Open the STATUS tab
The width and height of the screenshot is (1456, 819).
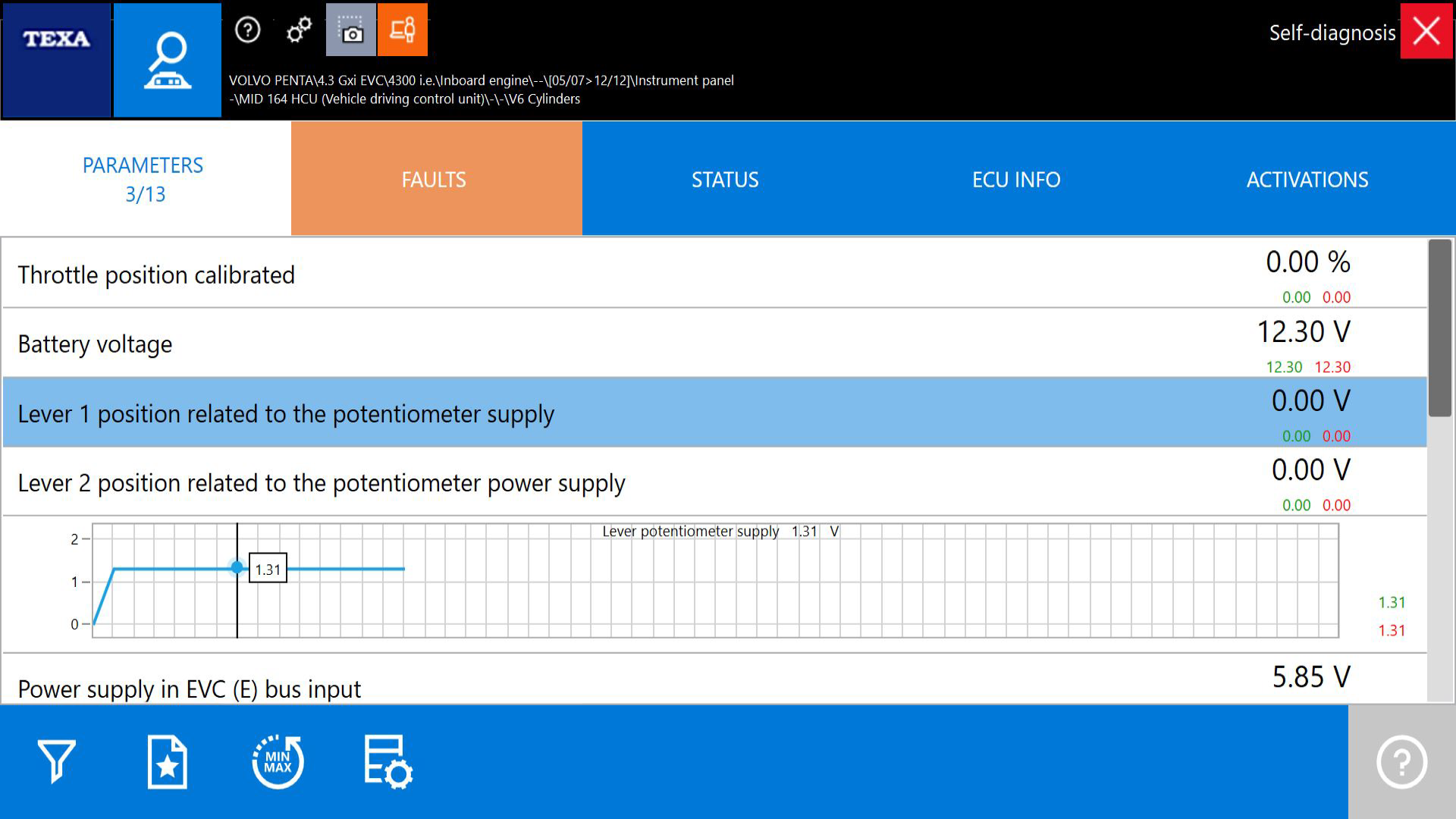point(725,179)
